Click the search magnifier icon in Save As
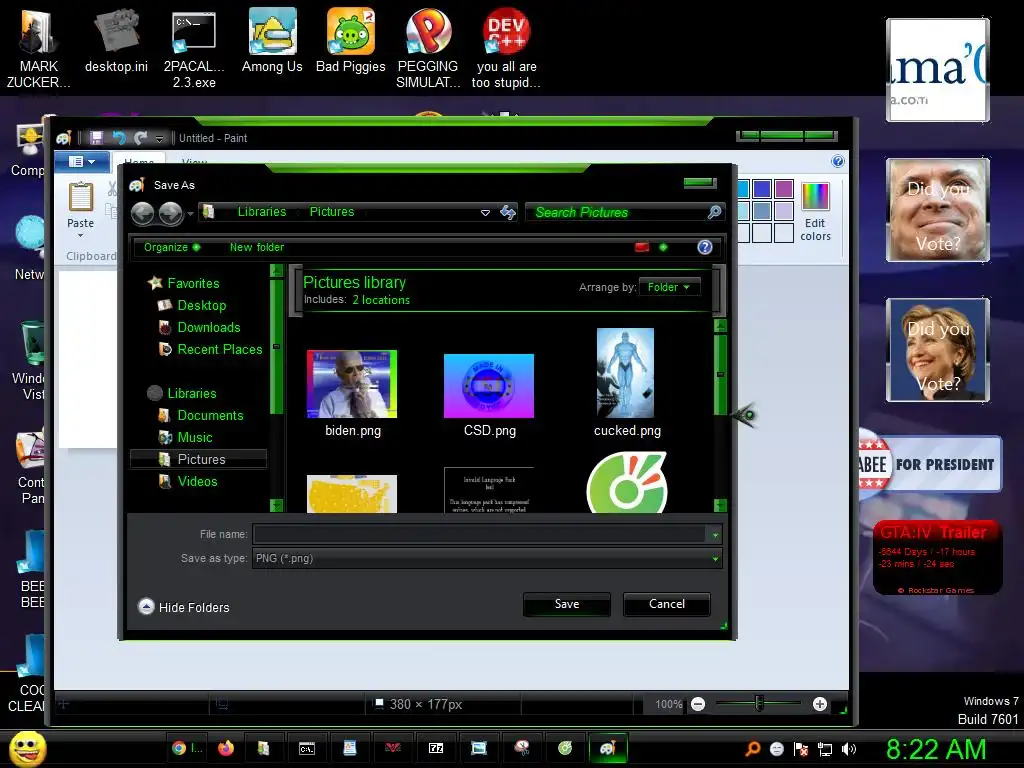The height and width of the screenshot is (768, 1024). [715, 212]
